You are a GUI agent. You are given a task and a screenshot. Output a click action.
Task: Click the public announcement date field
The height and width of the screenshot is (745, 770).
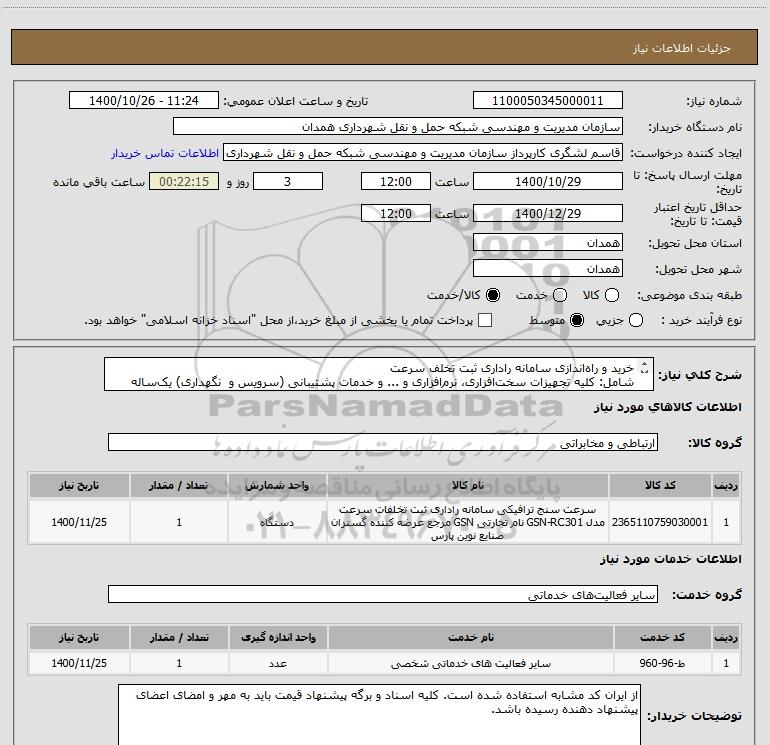[144, 101]
